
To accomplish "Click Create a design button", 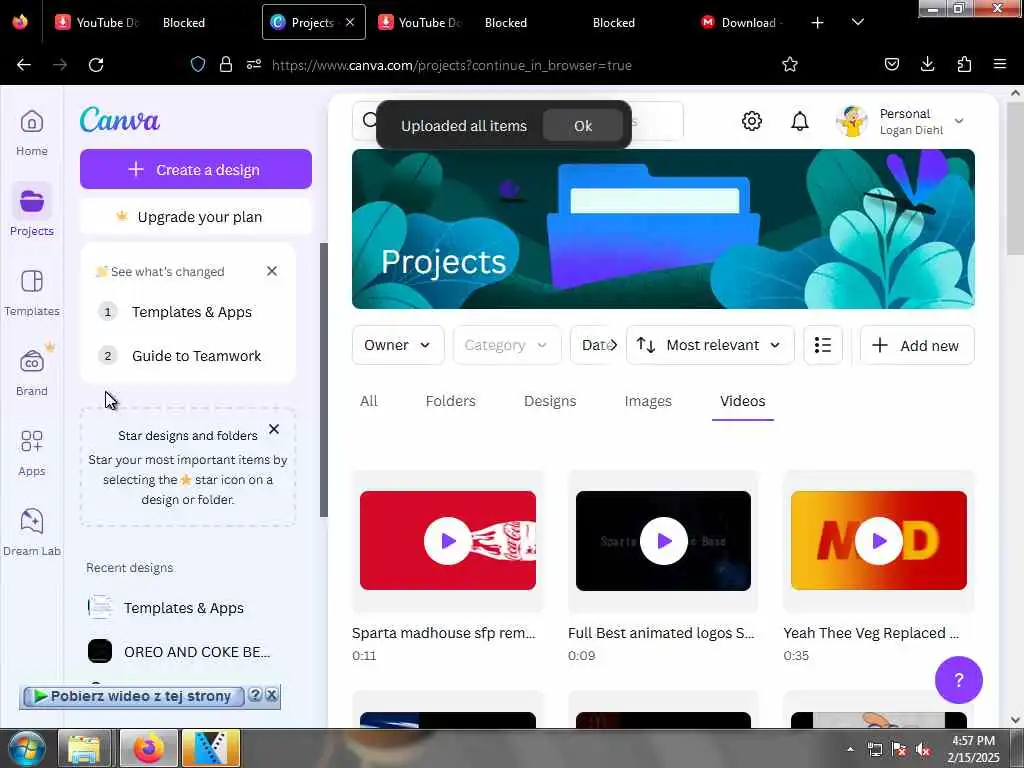I will point(196,169).
